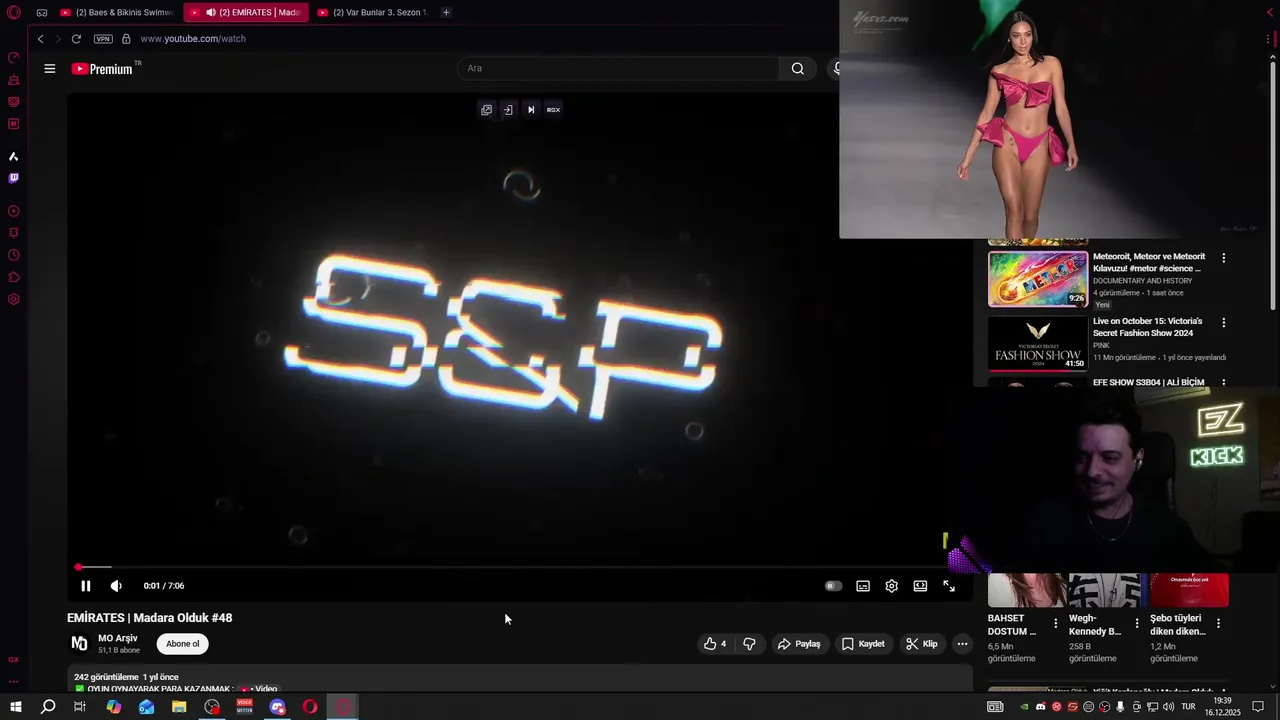The image size is (1280, 720).
Task: Create a clip with Klip button
Action: (921, 644)
